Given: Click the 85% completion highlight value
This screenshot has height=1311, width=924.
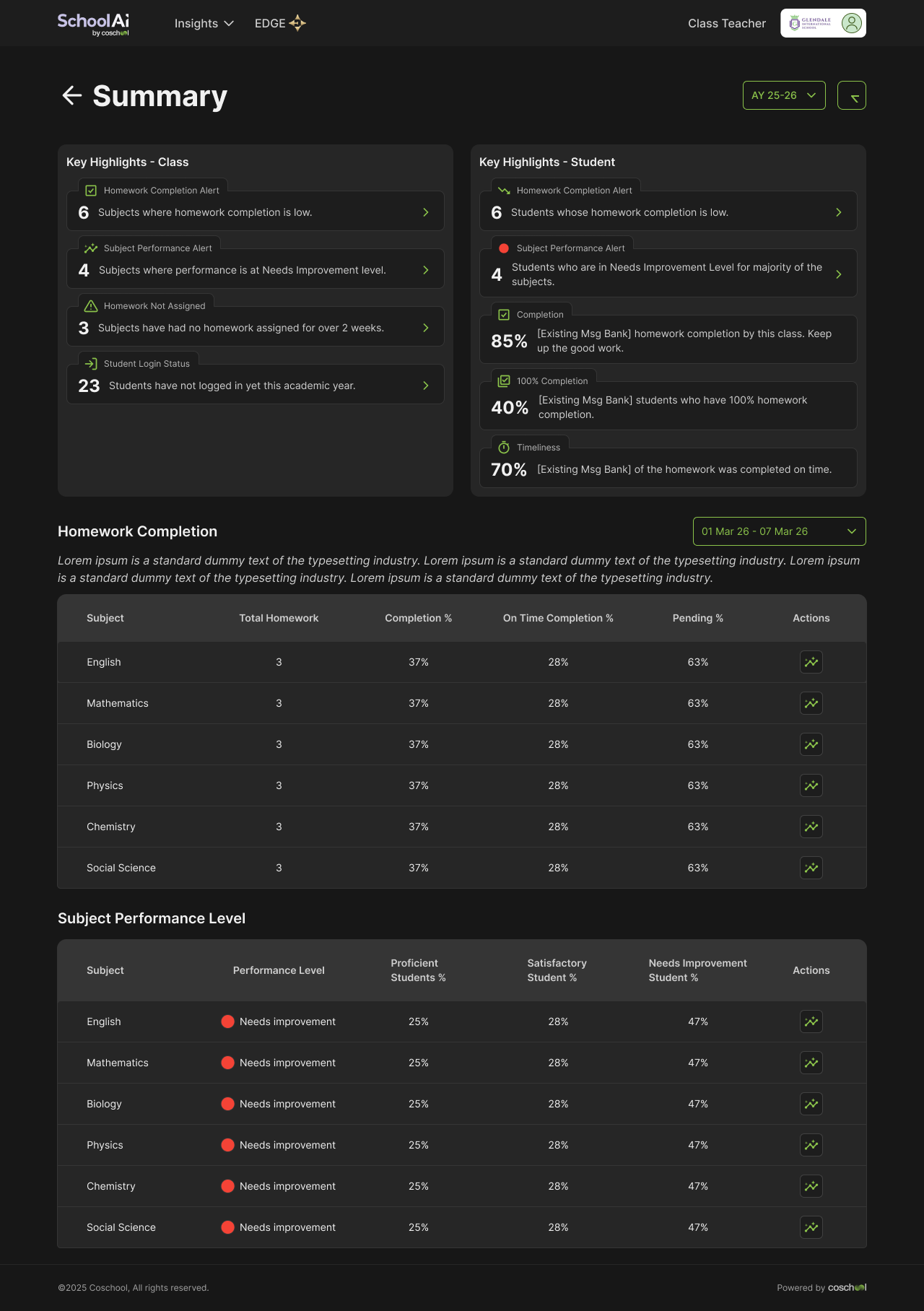Looking at the screenshot, I should tap(510, 341).
